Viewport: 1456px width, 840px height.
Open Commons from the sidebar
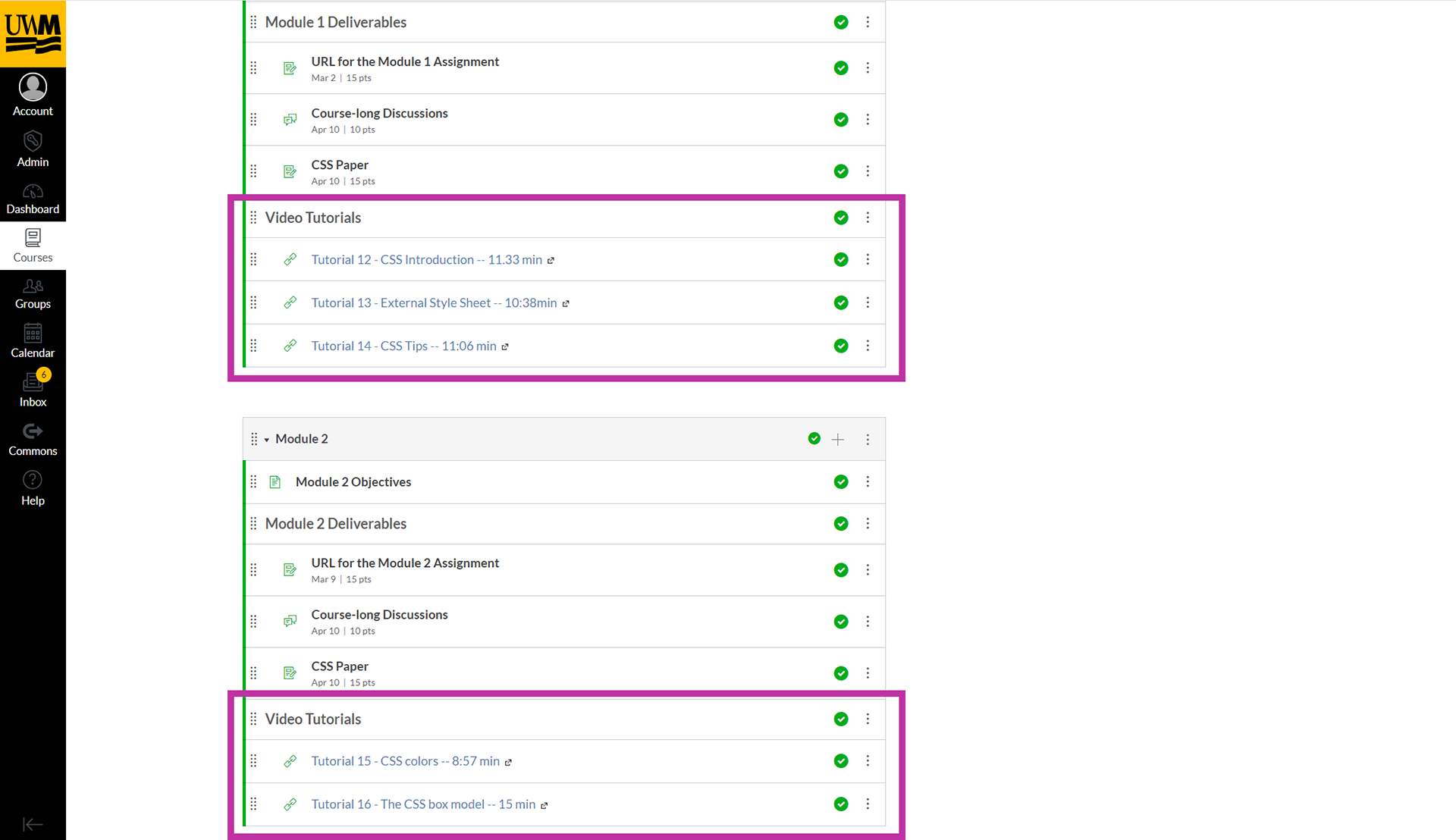coord(33,440)
